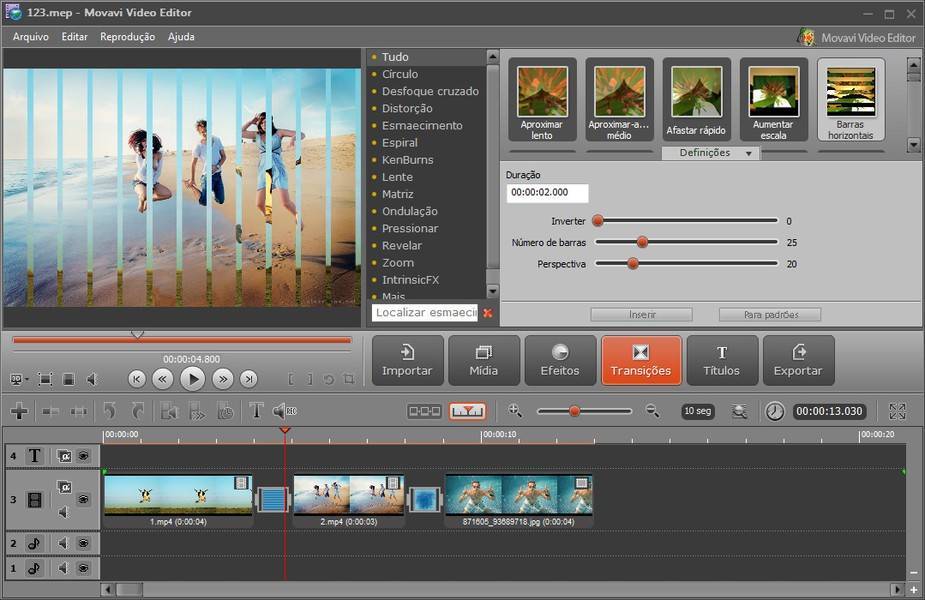Click the clock icon beside project duration
Image resolution: width=925 pixels, height=600 pixels.
tap(775, 411)
